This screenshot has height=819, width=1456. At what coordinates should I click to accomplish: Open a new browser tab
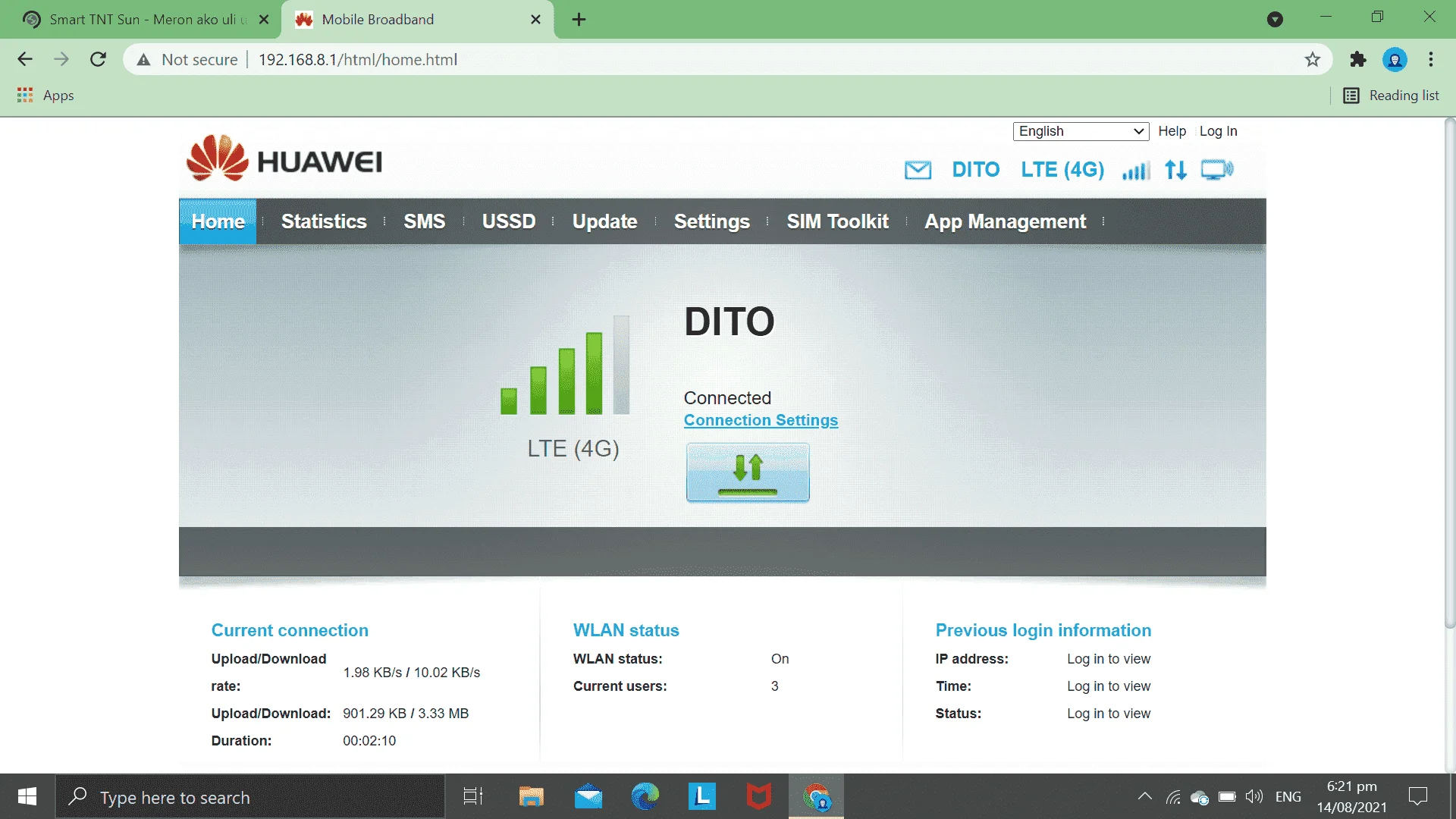[579, 20]
